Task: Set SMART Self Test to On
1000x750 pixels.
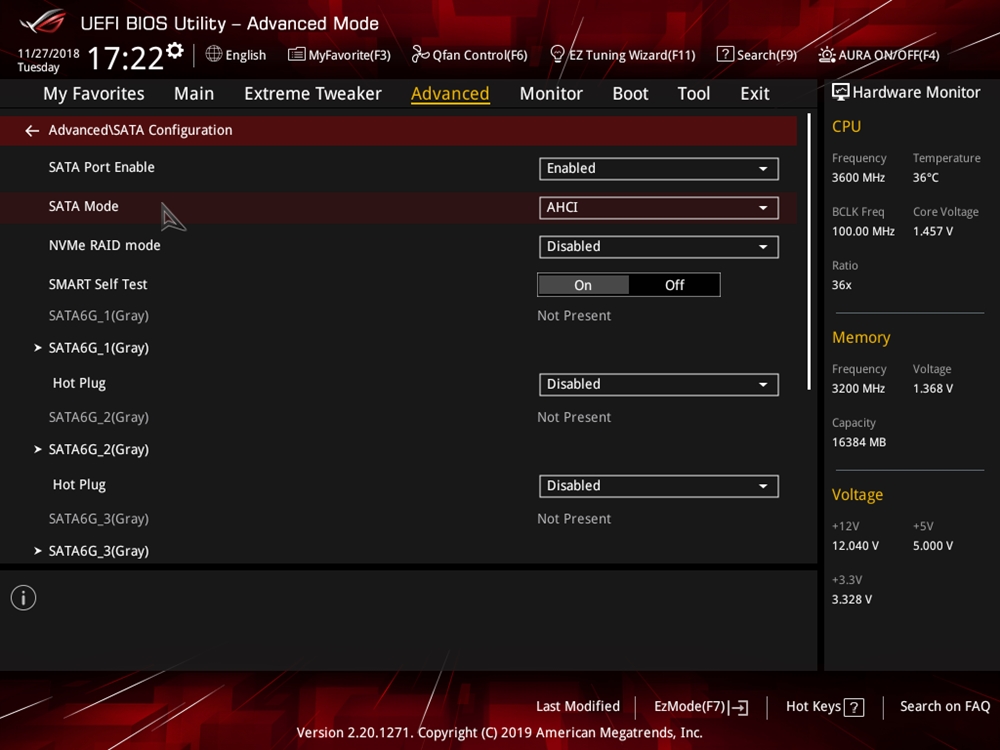Action: tap(583, 285)
